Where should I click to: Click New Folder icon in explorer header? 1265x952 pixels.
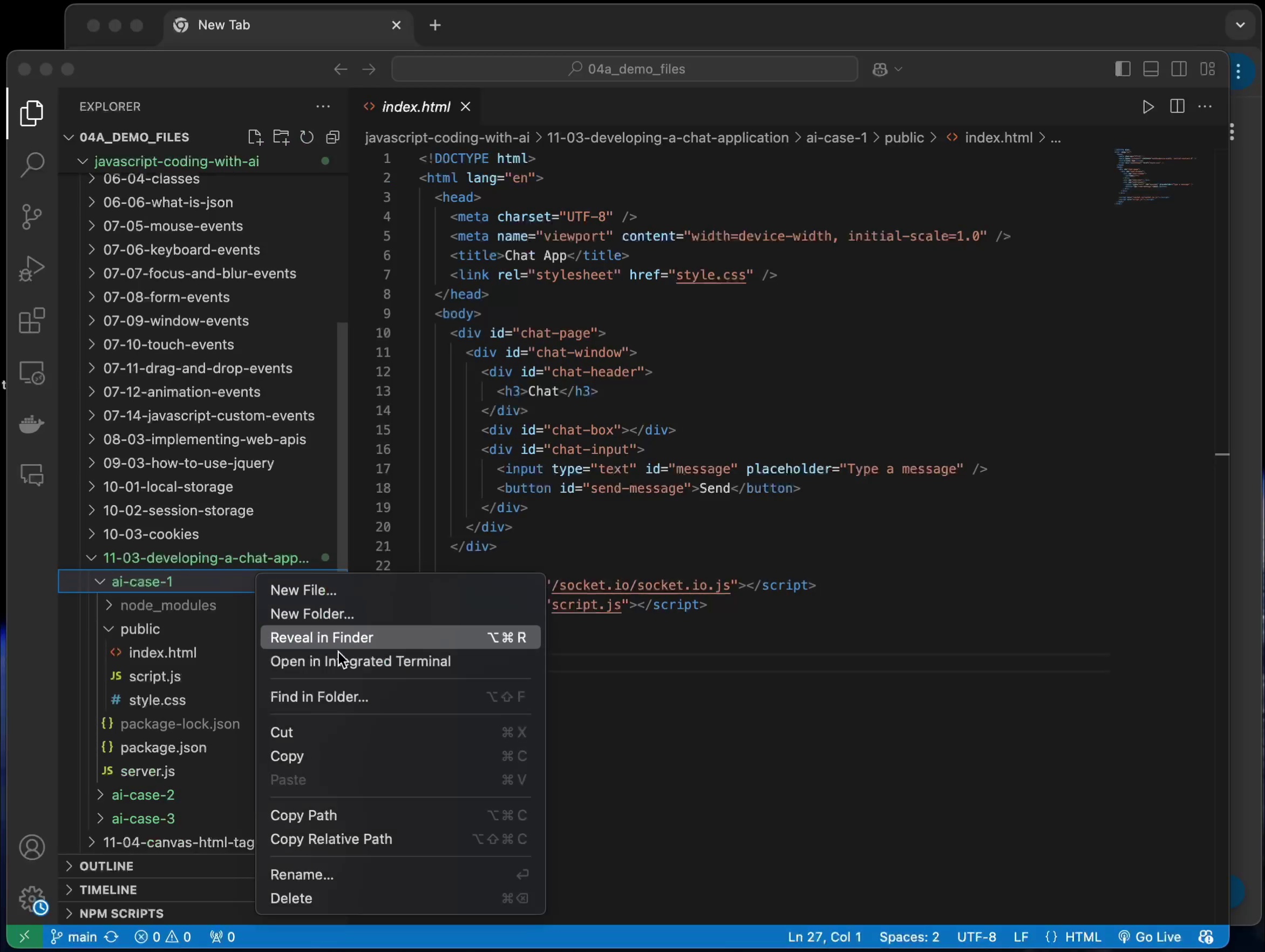[x=281, y=137]
